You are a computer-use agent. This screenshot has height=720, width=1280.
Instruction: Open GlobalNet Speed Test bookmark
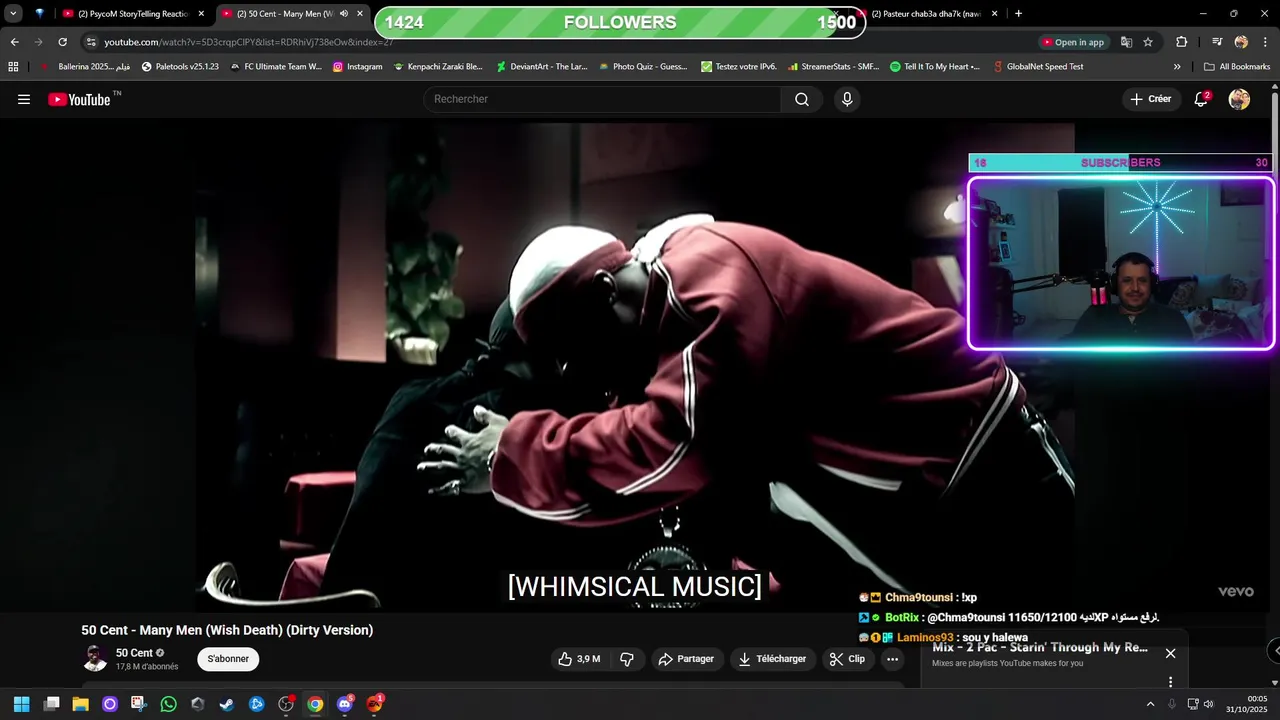(x=1038, y=67)
